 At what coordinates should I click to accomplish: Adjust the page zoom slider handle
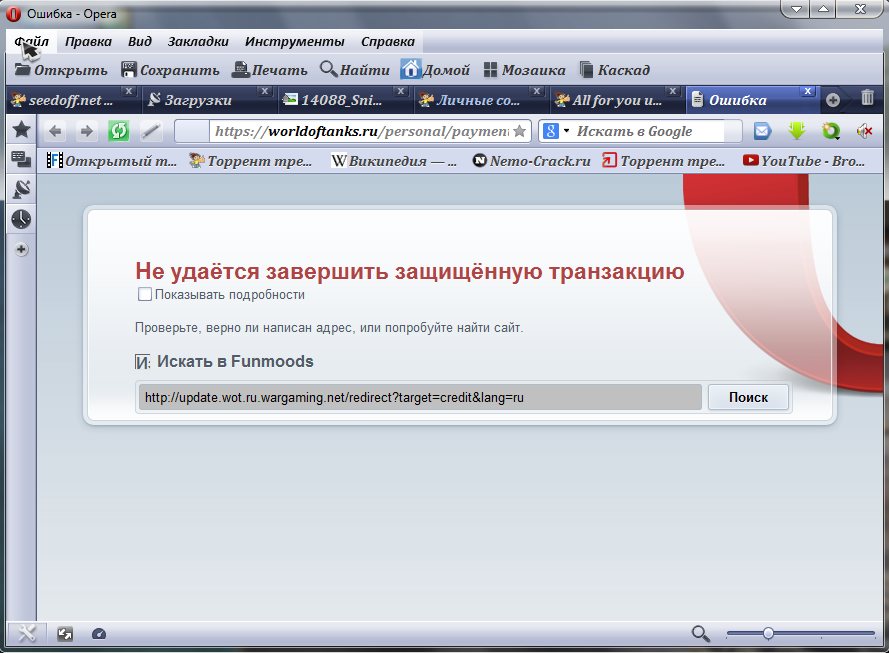(x=768, y=633)
